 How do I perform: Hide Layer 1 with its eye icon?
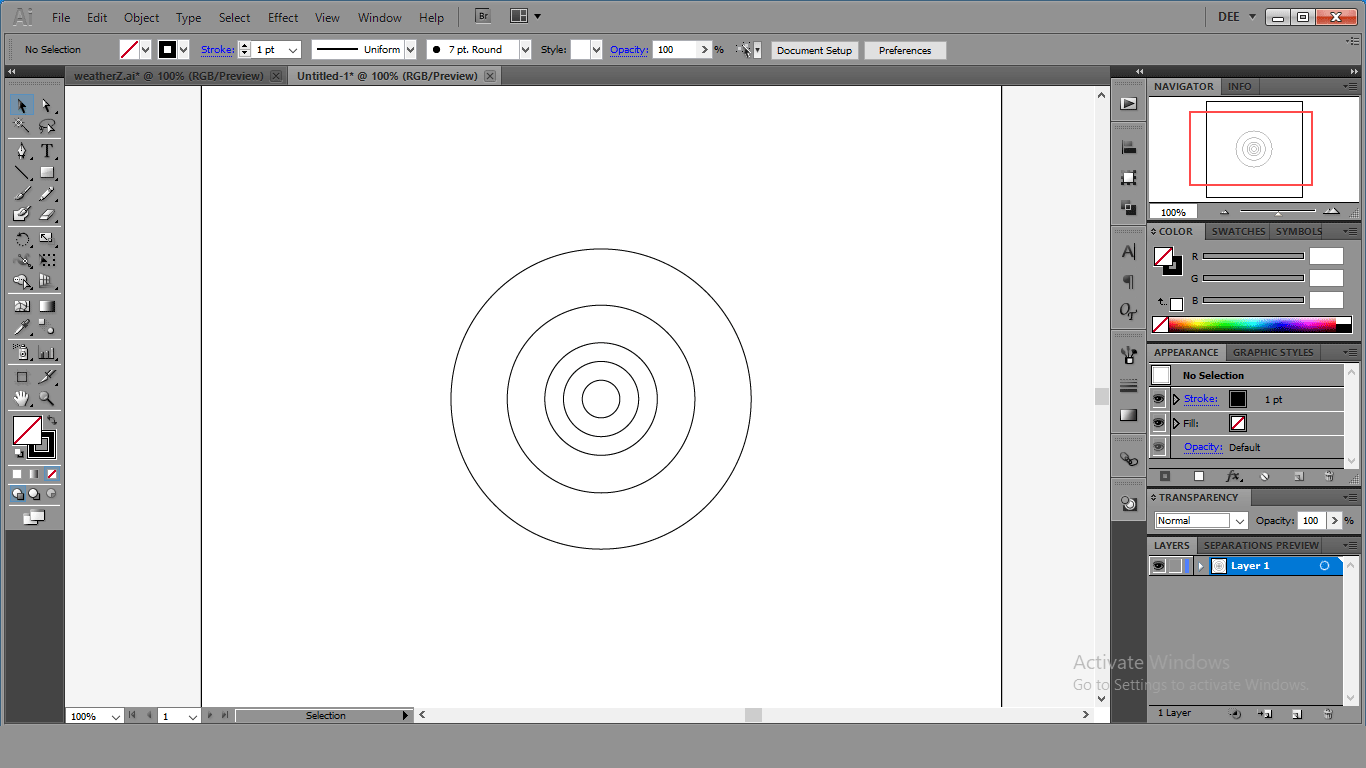1158,566
